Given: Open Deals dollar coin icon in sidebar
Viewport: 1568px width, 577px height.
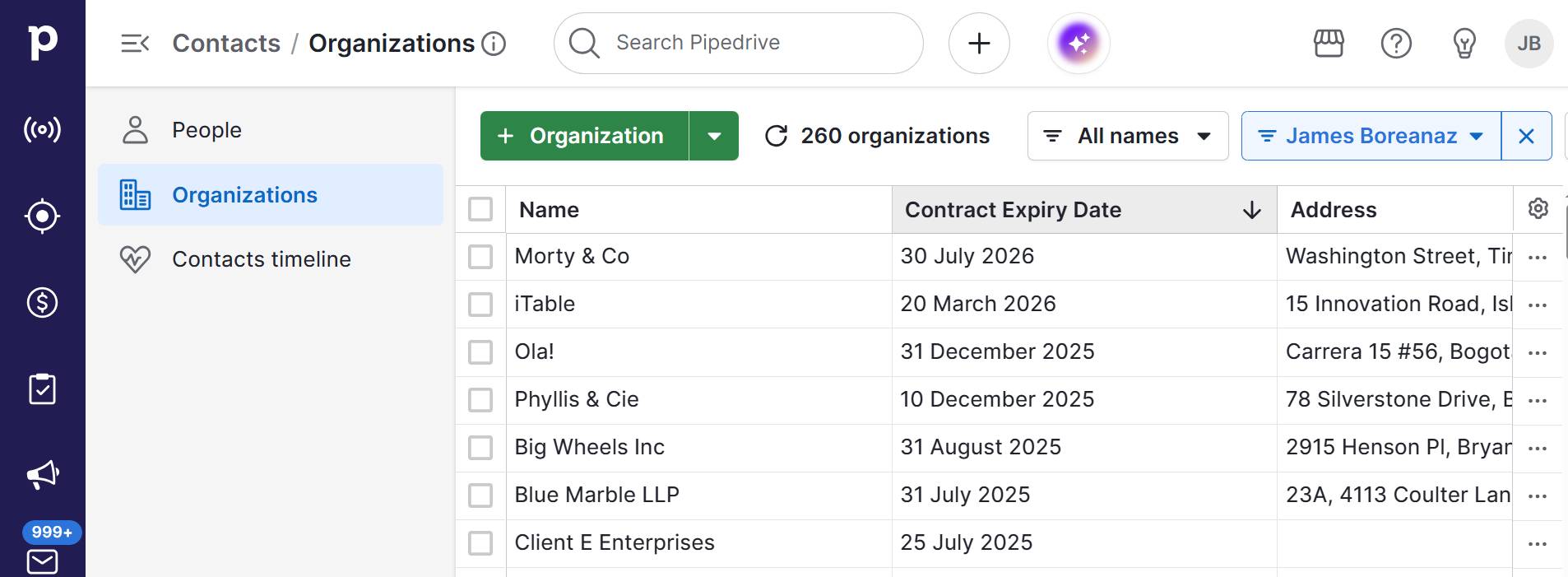Looking at the screenshot, I should [42, 303].
